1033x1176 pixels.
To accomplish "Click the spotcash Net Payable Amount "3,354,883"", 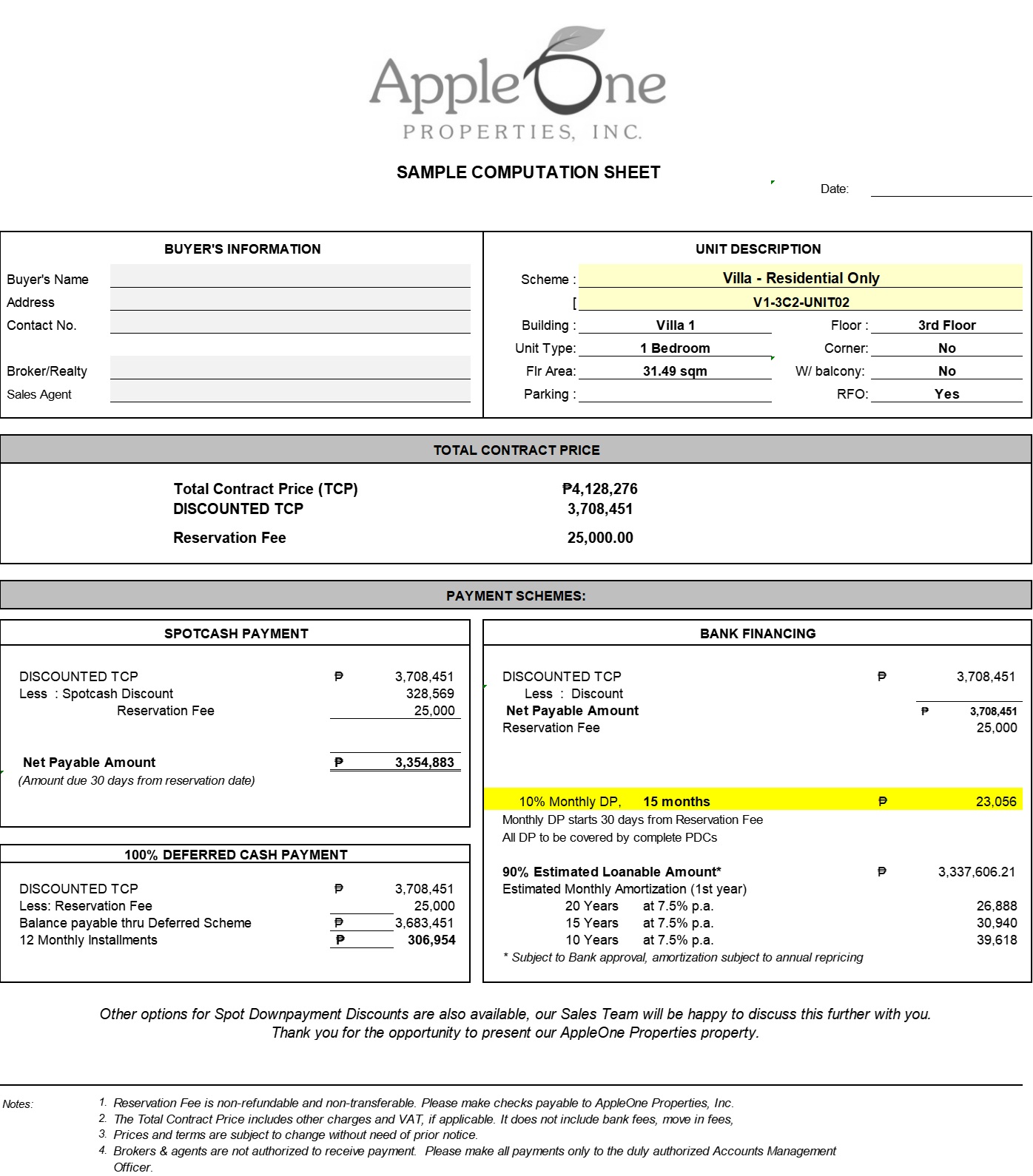I will [x=425, y=763].
